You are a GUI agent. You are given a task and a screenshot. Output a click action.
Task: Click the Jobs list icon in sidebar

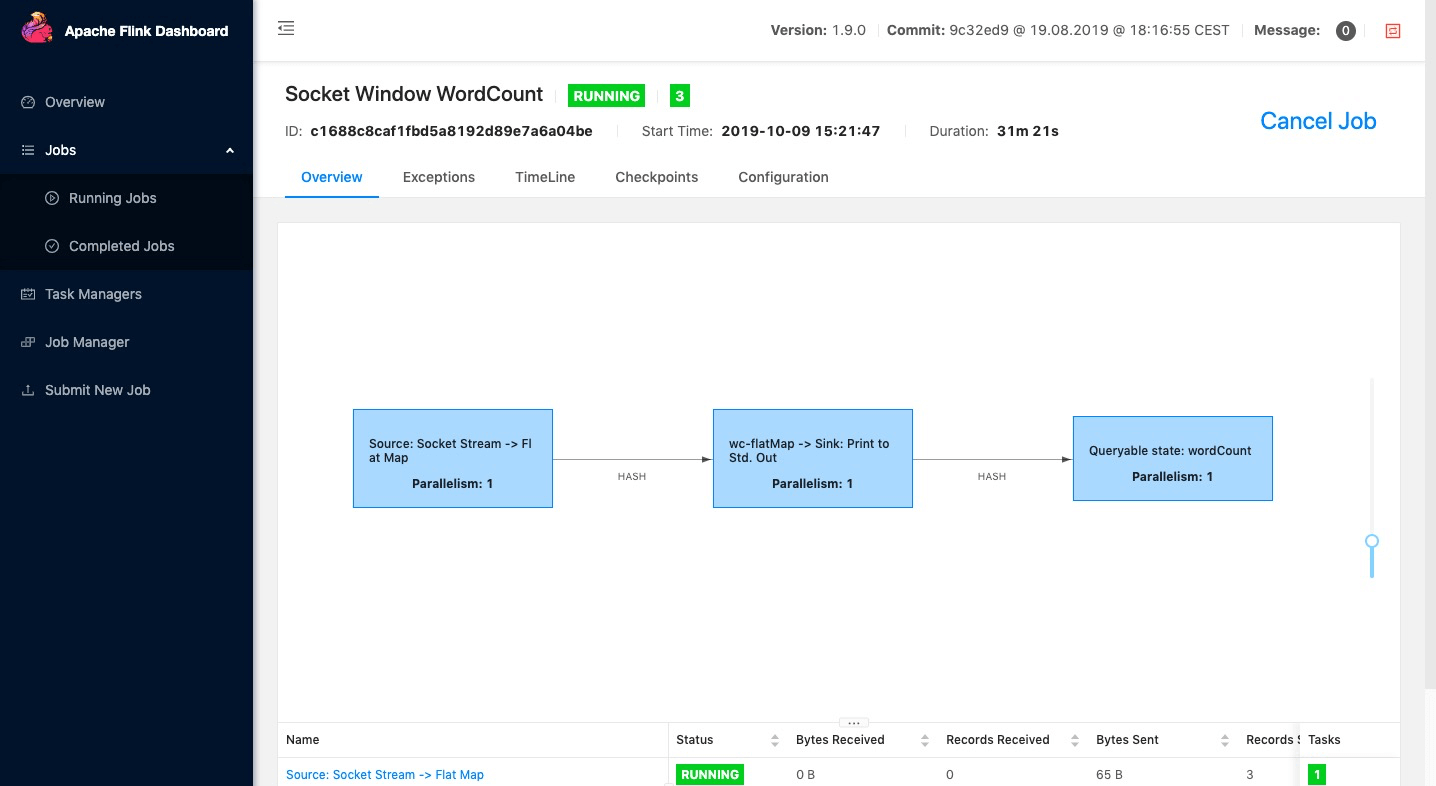coord(28,150)
